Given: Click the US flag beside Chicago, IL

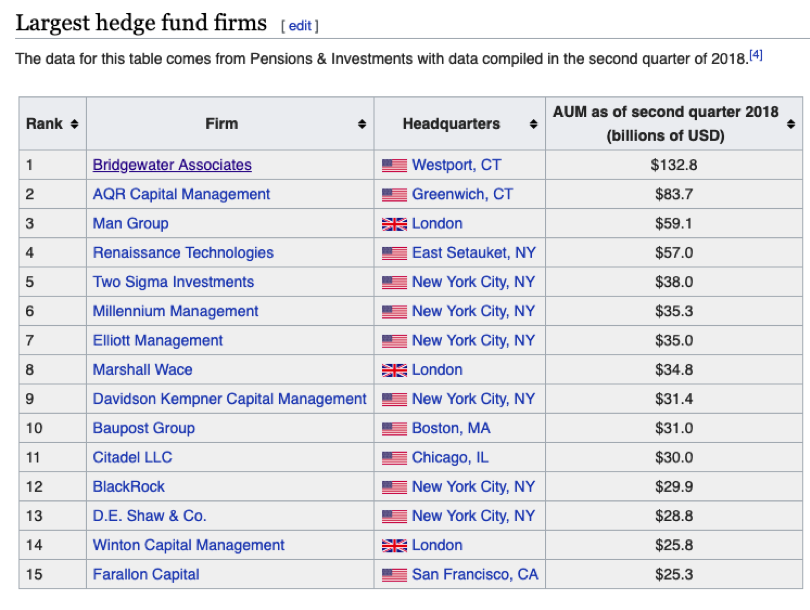Looking at the screenshot, I should (394, 458).
